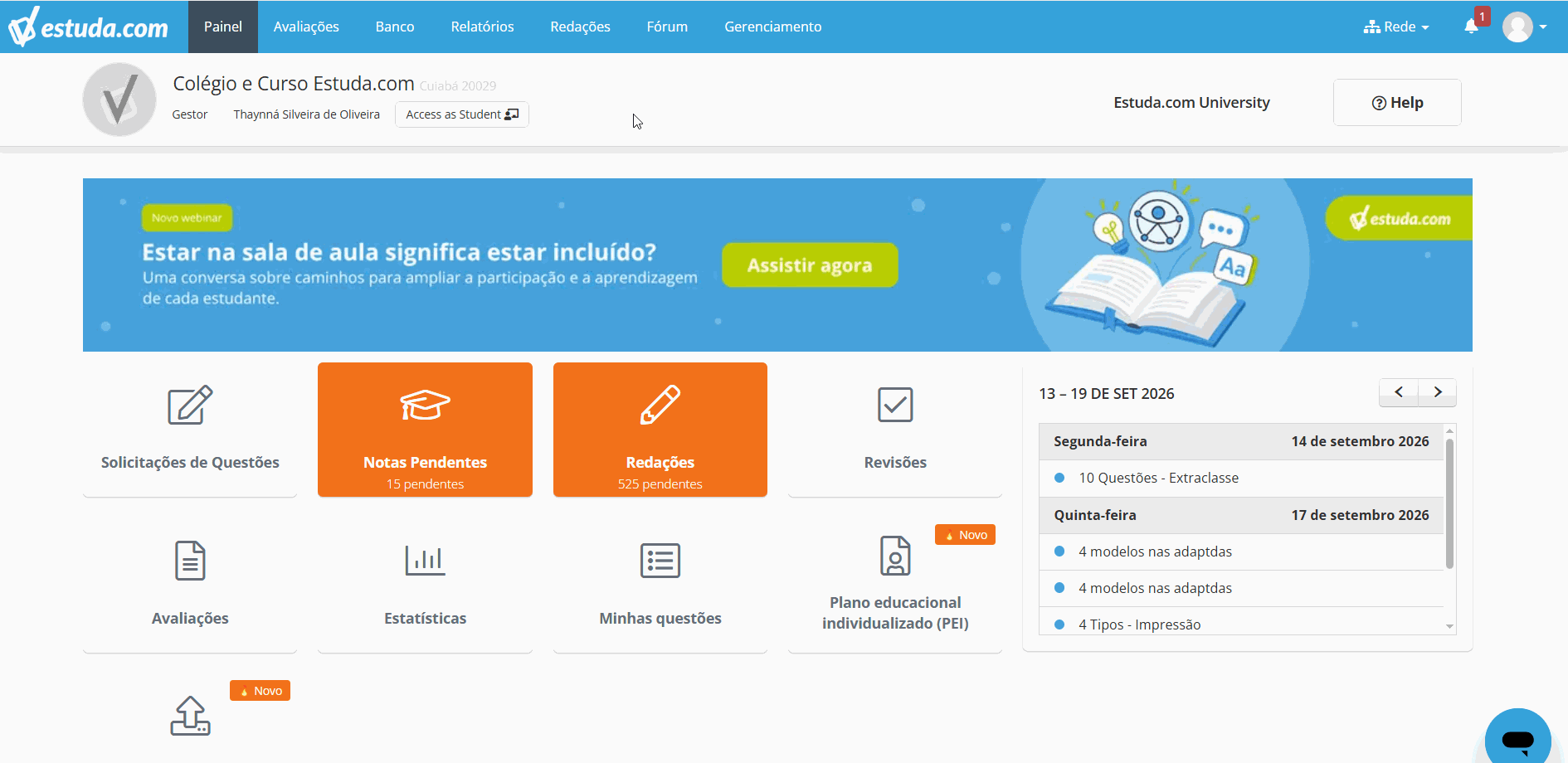Go to next calendar week
Screen dimensions: 1568x763
point(1438,392)
